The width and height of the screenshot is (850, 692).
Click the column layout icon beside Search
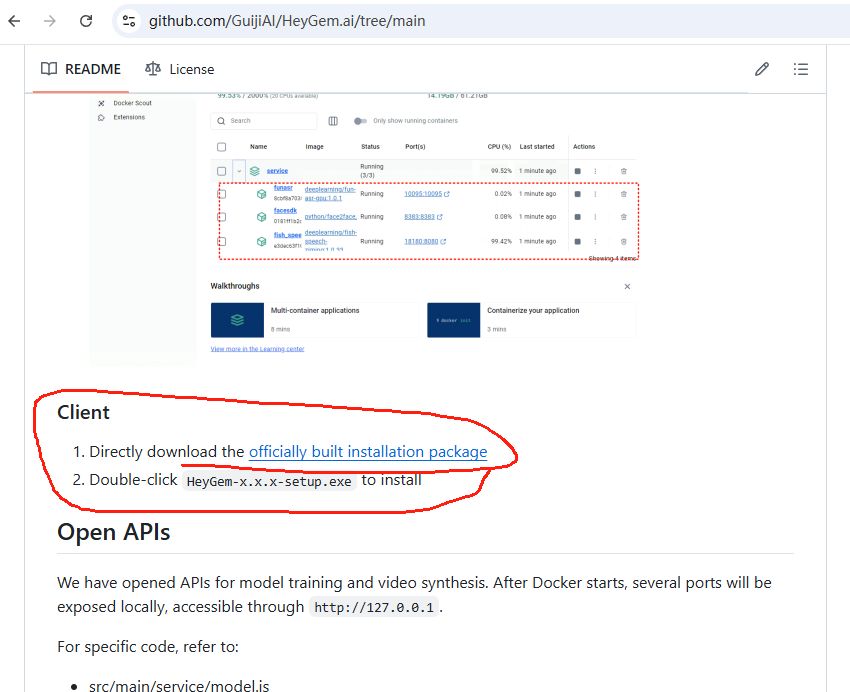click(x=333, y=121)
